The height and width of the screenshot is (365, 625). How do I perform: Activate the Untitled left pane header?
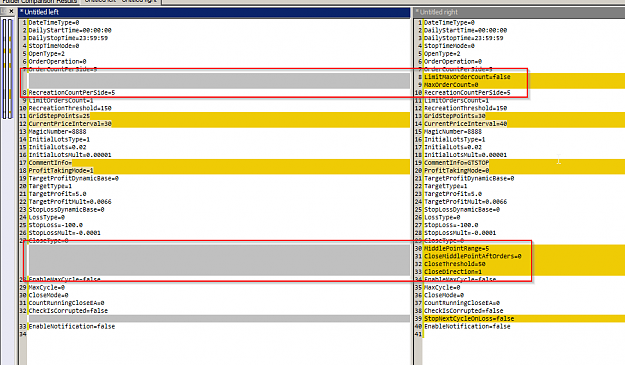coord(214,12)
